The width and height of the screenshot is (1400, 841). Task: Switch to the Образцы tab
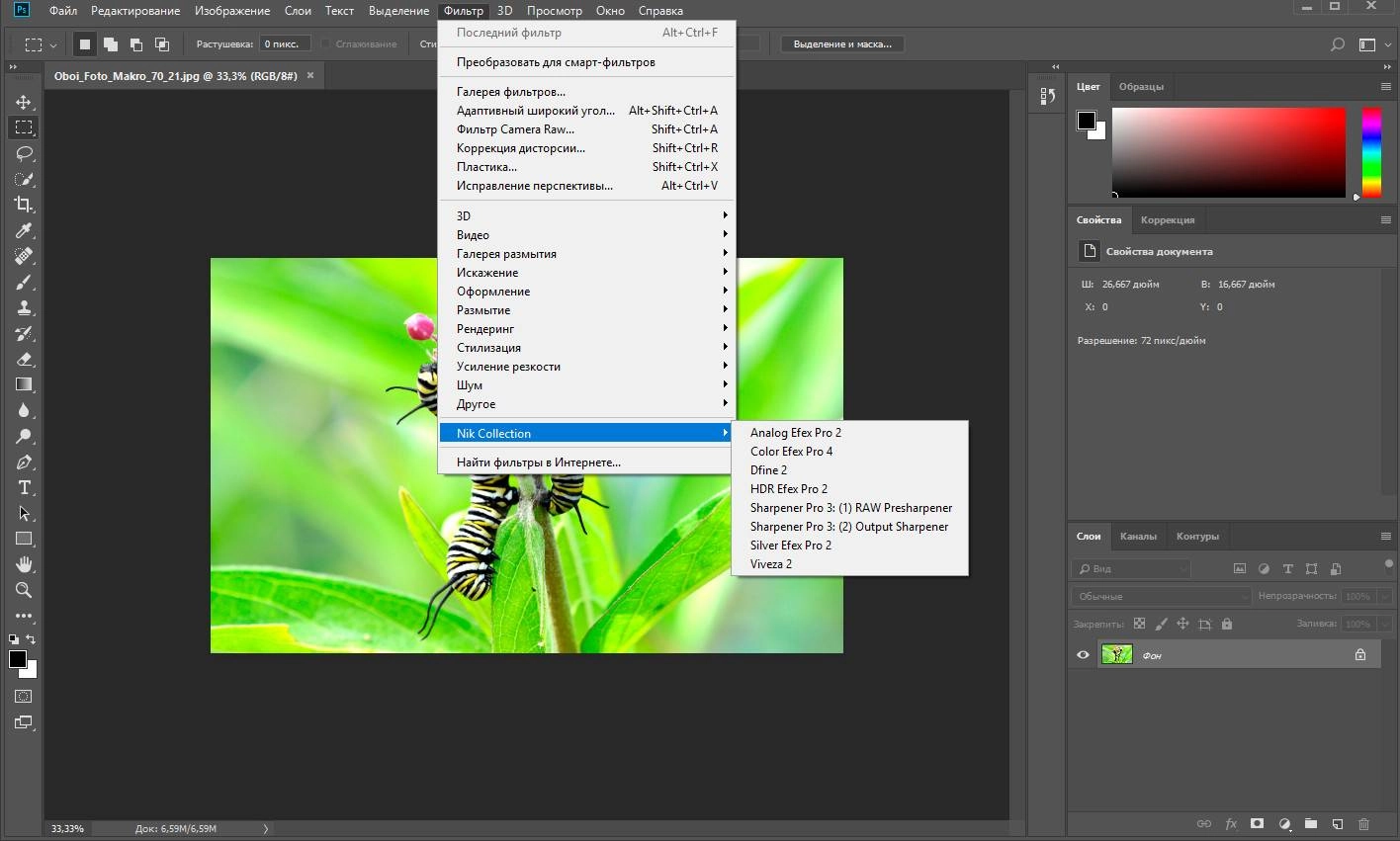point(1141,87)
